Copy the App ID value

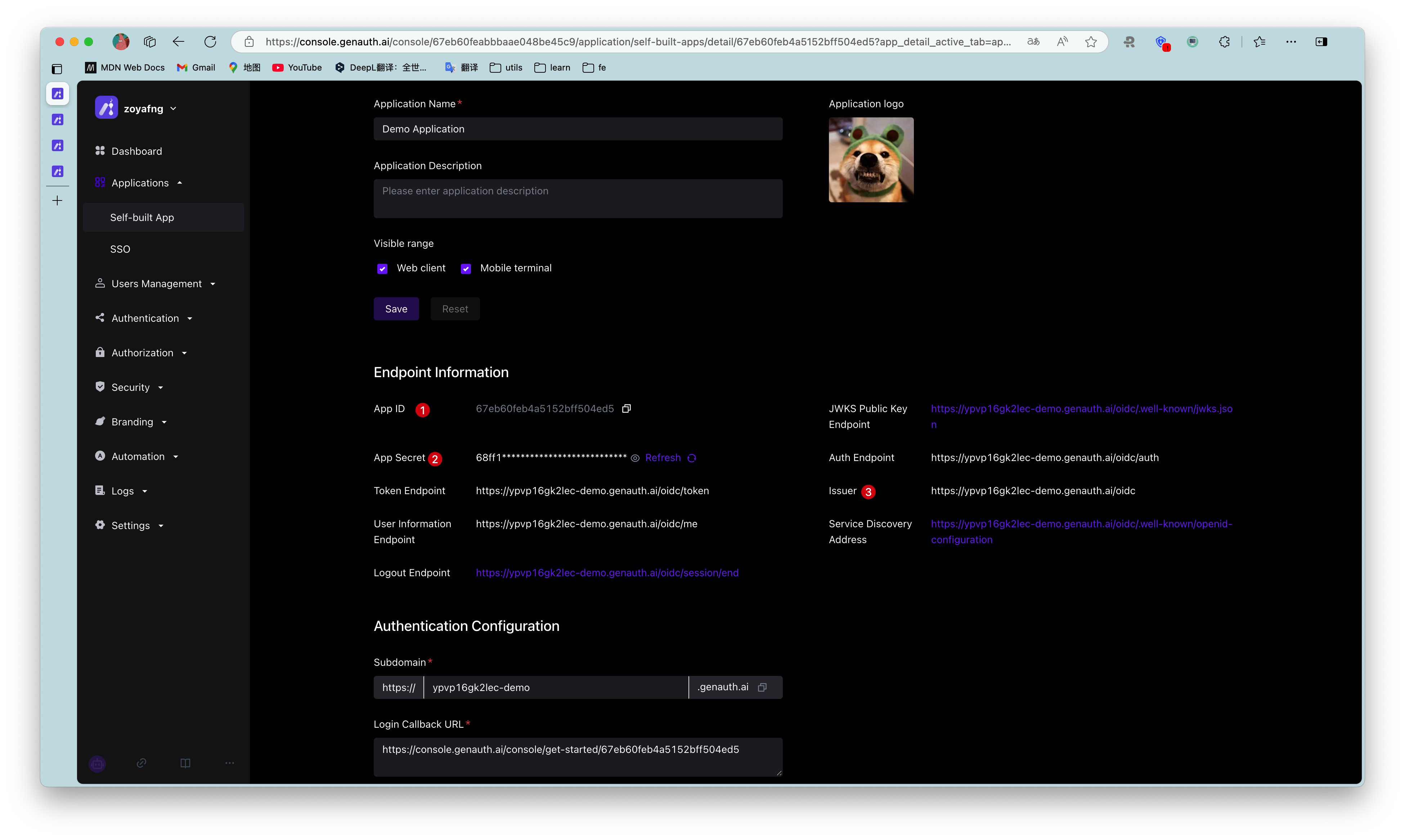pyautogui.click(x=626, y=409)
